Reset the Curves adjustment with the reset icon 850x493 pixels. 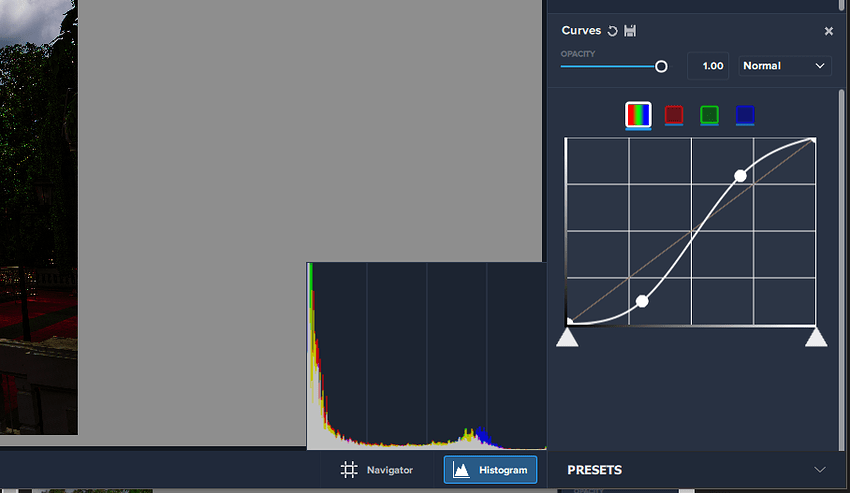[x=613, y=31]
